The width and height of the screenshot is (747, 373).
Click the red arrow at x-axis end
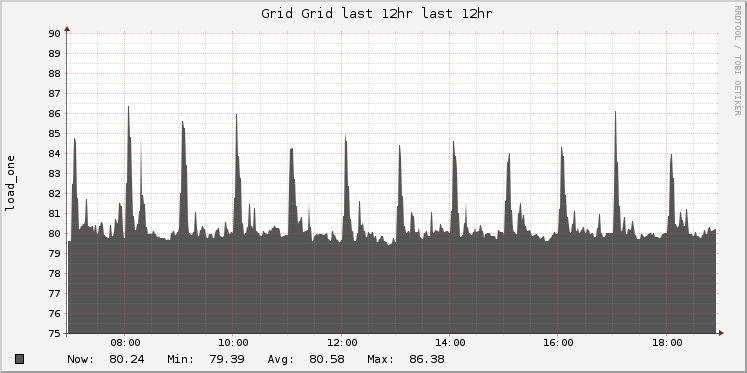[x=721, y=333]
